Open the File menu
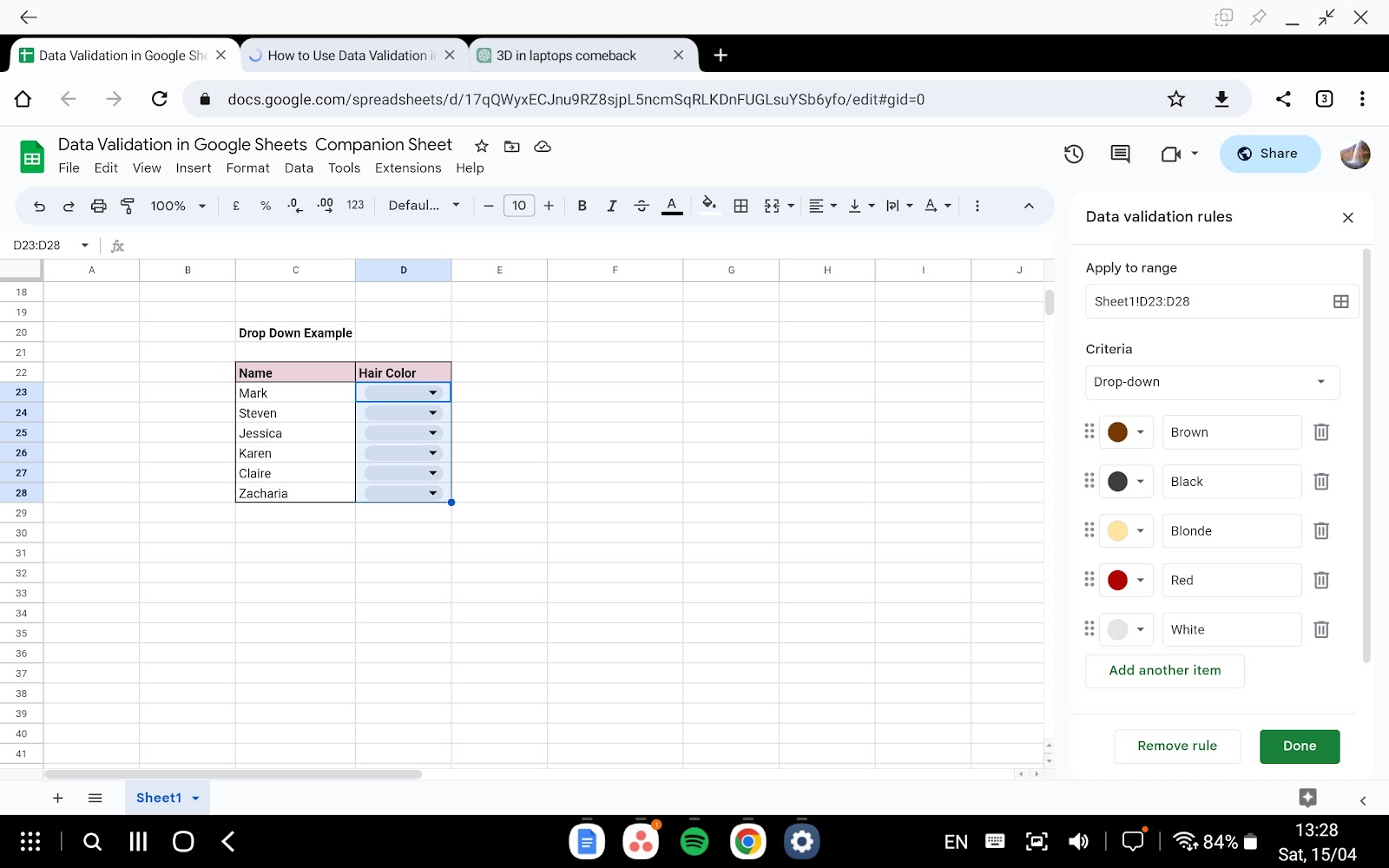Viewport: 1389px width, 868px height. point(69,168)
